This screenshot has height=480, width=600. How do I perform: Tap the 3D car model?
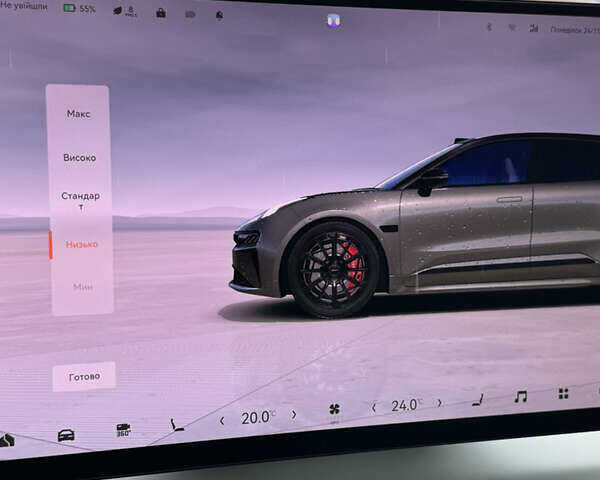(x=415, y=226)
